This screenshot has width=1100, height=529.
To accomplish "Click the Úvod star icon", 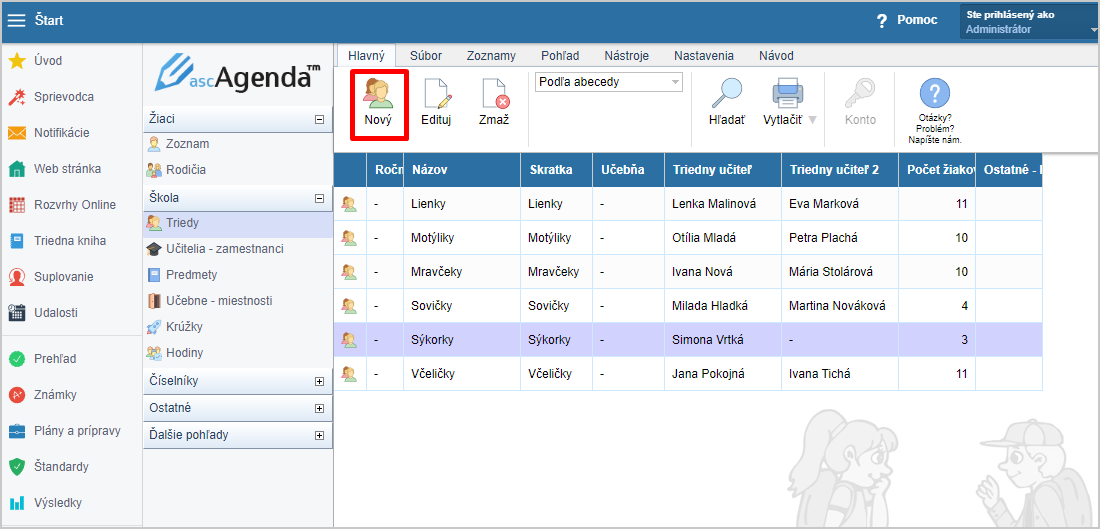I will coord(17,61).
